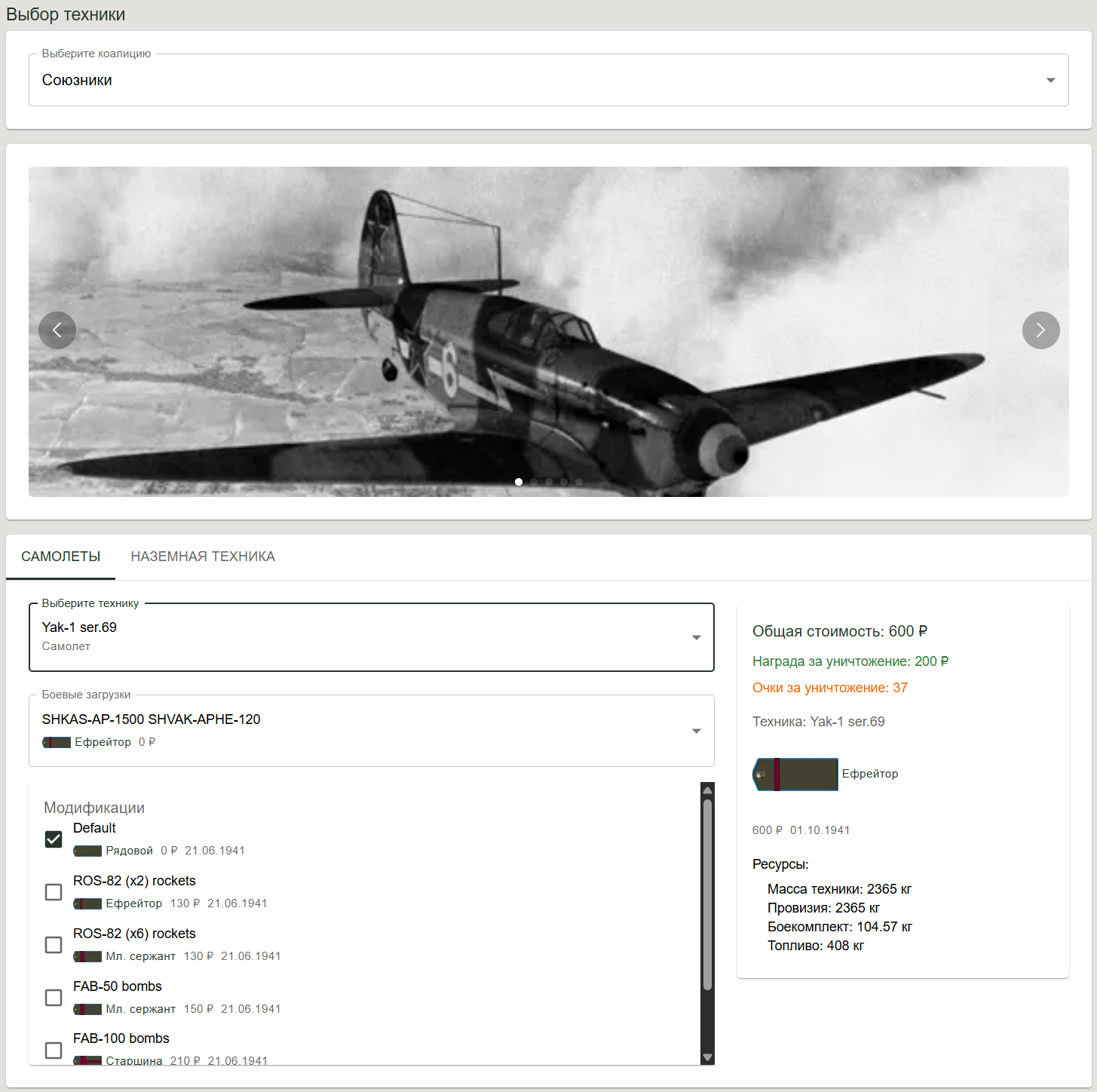
Task: Select the first carousel indicator dot
Action: pyautogui.click(x=519, y=482)
